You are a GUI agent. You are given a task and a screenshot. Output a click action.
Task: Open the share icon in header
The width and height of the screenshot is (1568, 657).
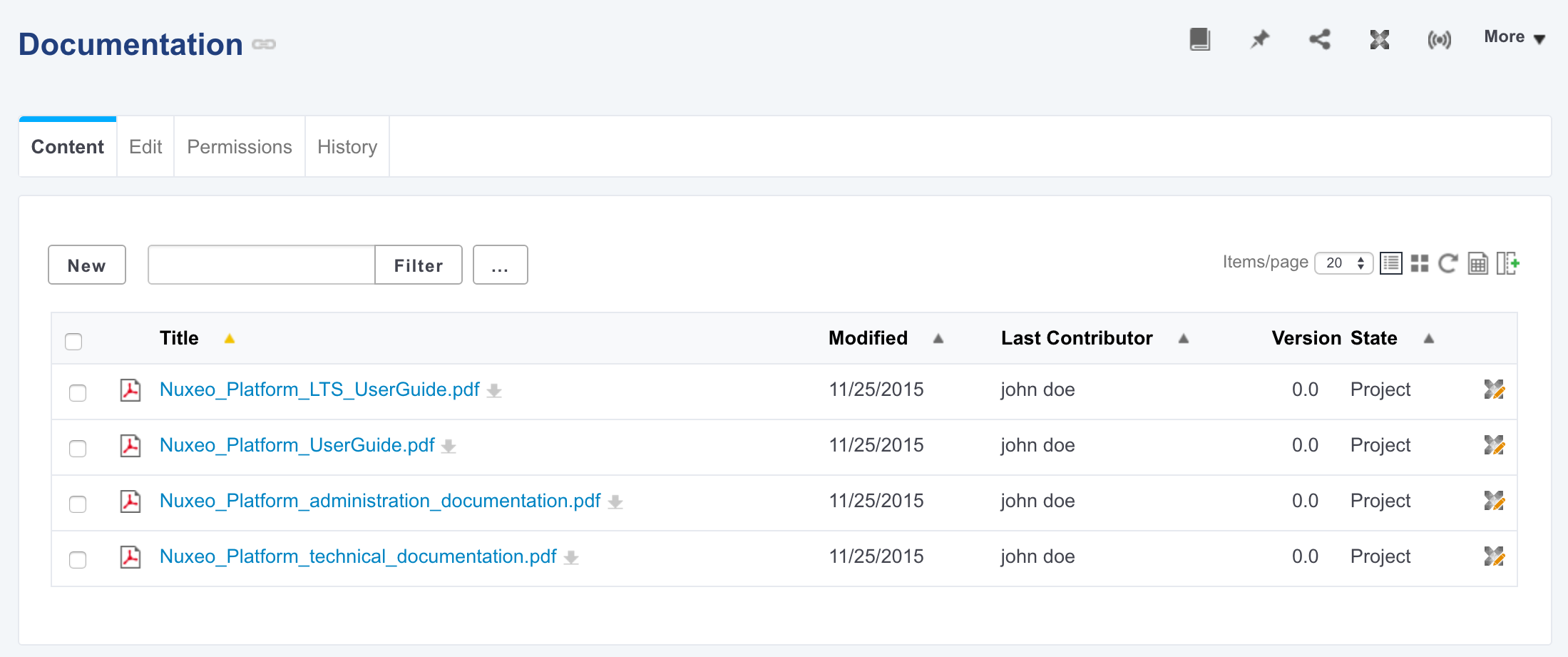tap(1320, 39)
